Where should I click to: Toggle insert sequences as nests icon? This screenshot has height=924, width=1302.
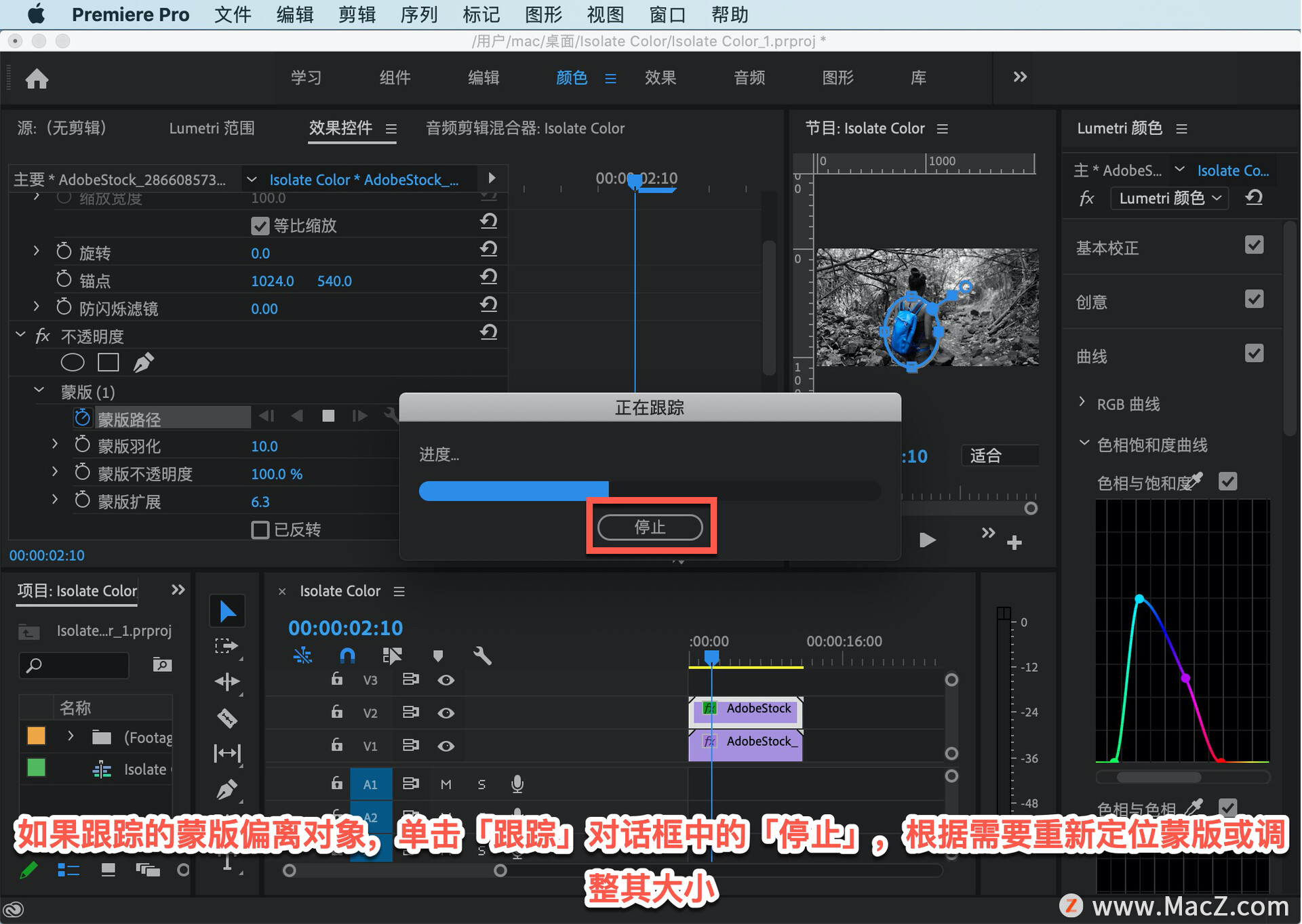coord(302,656)
